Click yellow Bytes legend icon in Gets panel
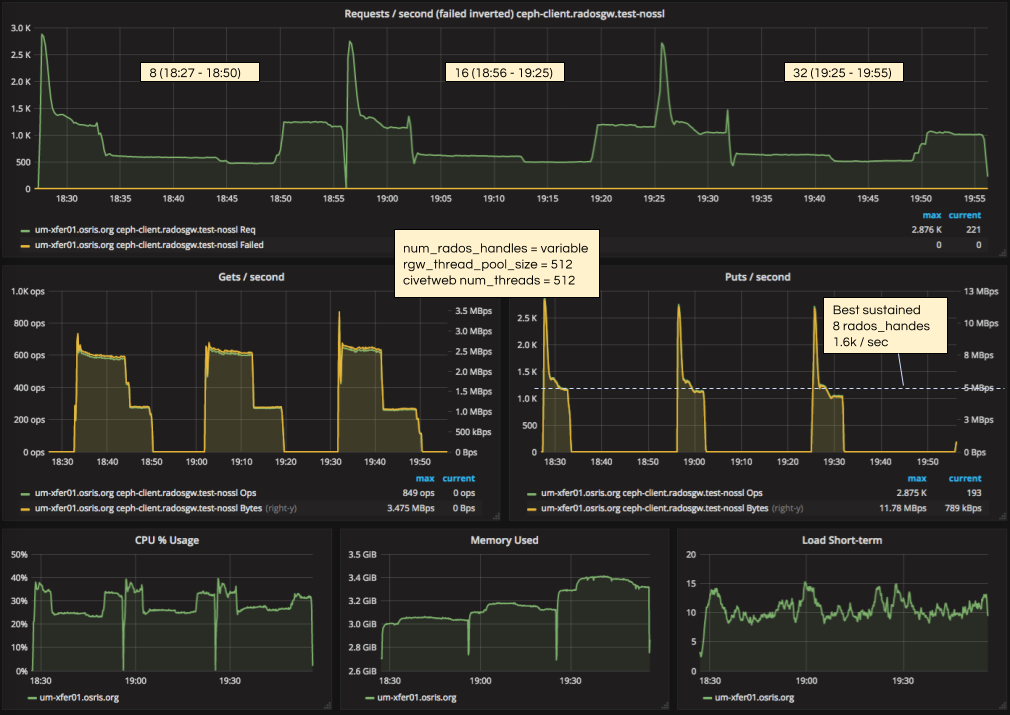 (24, 508)
